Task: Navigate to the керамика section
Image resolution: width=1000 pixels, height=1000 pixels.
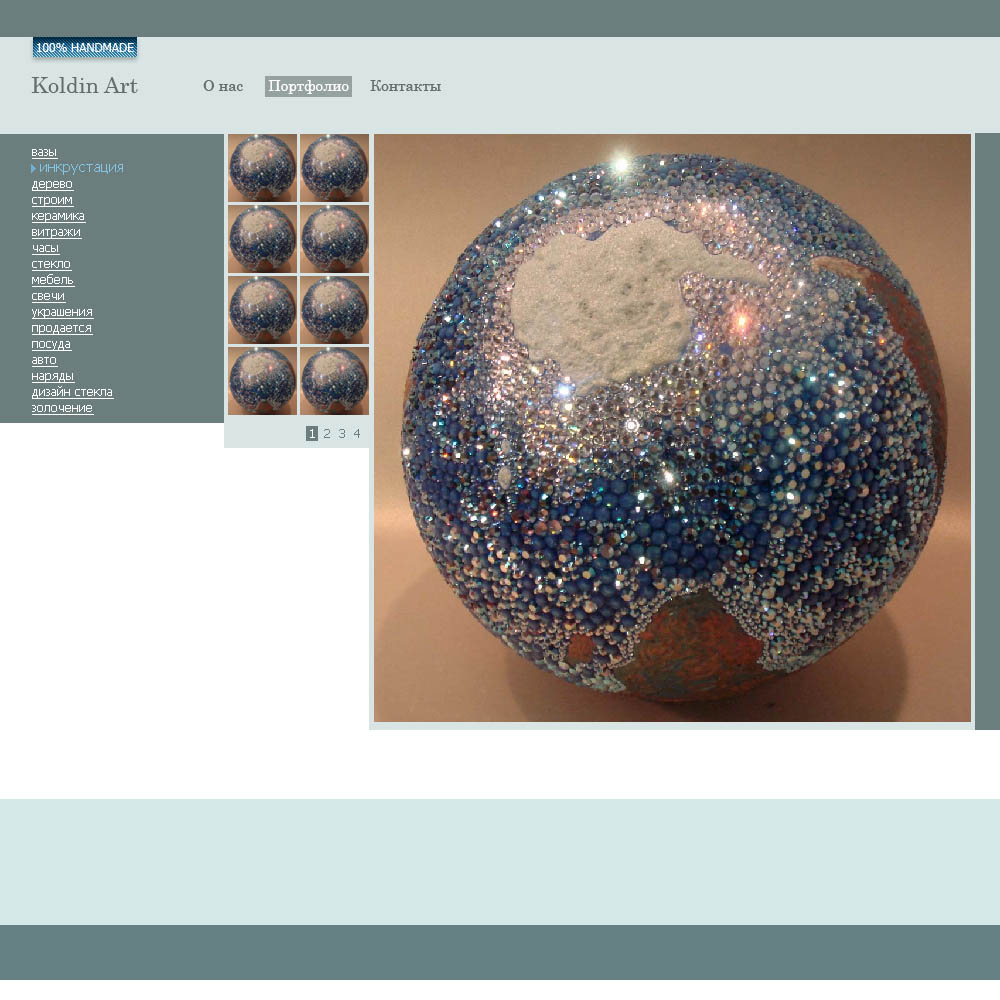Action: (58, 216)
